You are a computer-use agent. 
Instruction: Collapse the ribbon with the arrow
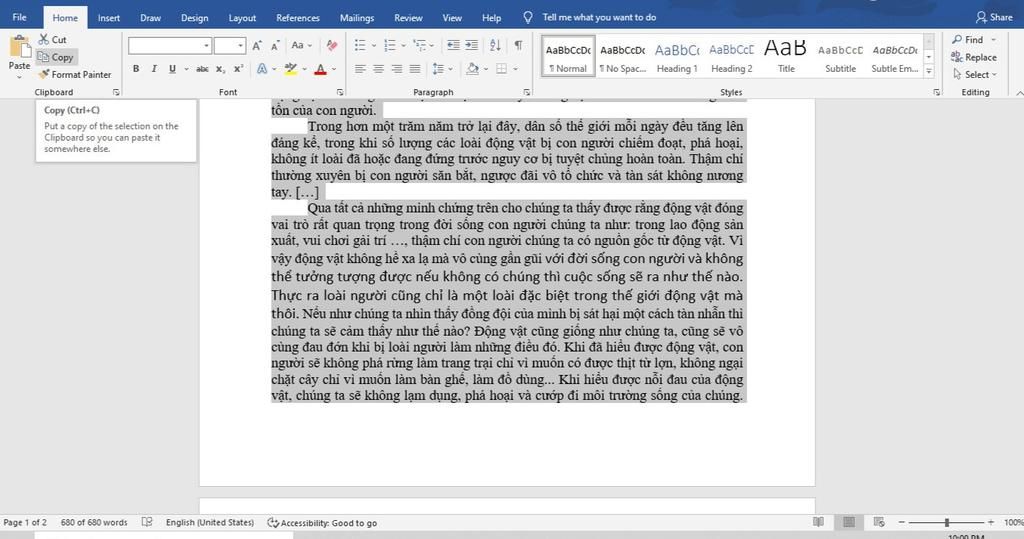1019,93
